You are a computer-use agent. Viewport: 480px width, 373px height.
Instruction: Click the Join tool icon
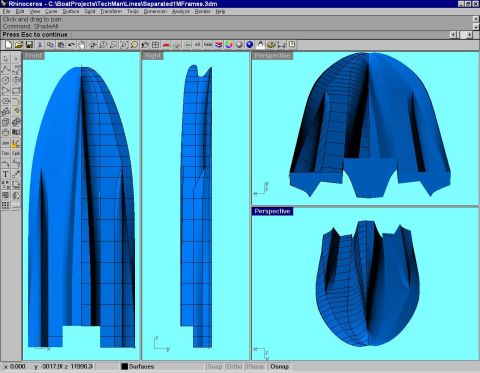coord(6,143)
